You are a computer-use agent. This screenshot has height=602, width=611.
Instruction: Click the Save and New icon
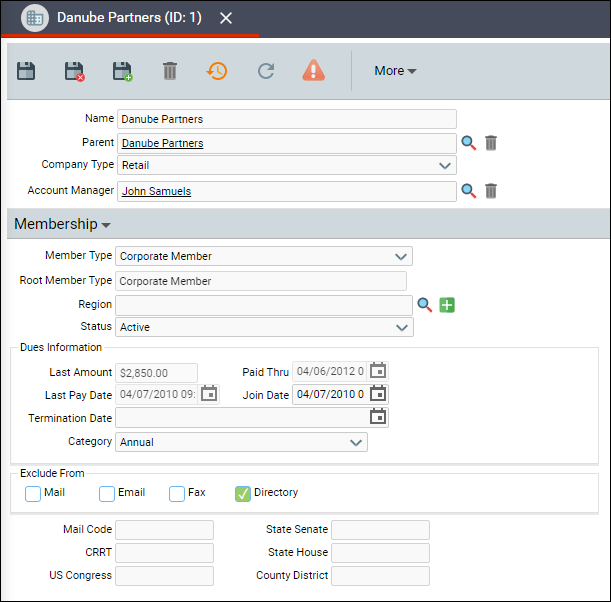[x=122, y=71]
